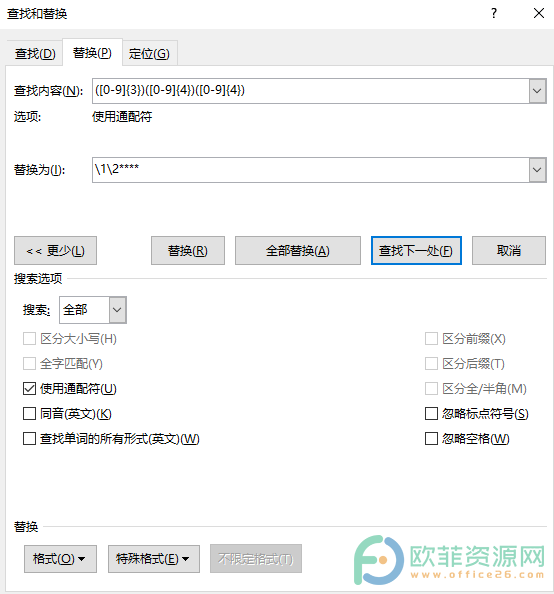Check the 忽略空格(W) option
Image resolution: width=554 pixels, height=594 pixels.
coord(431,439)
